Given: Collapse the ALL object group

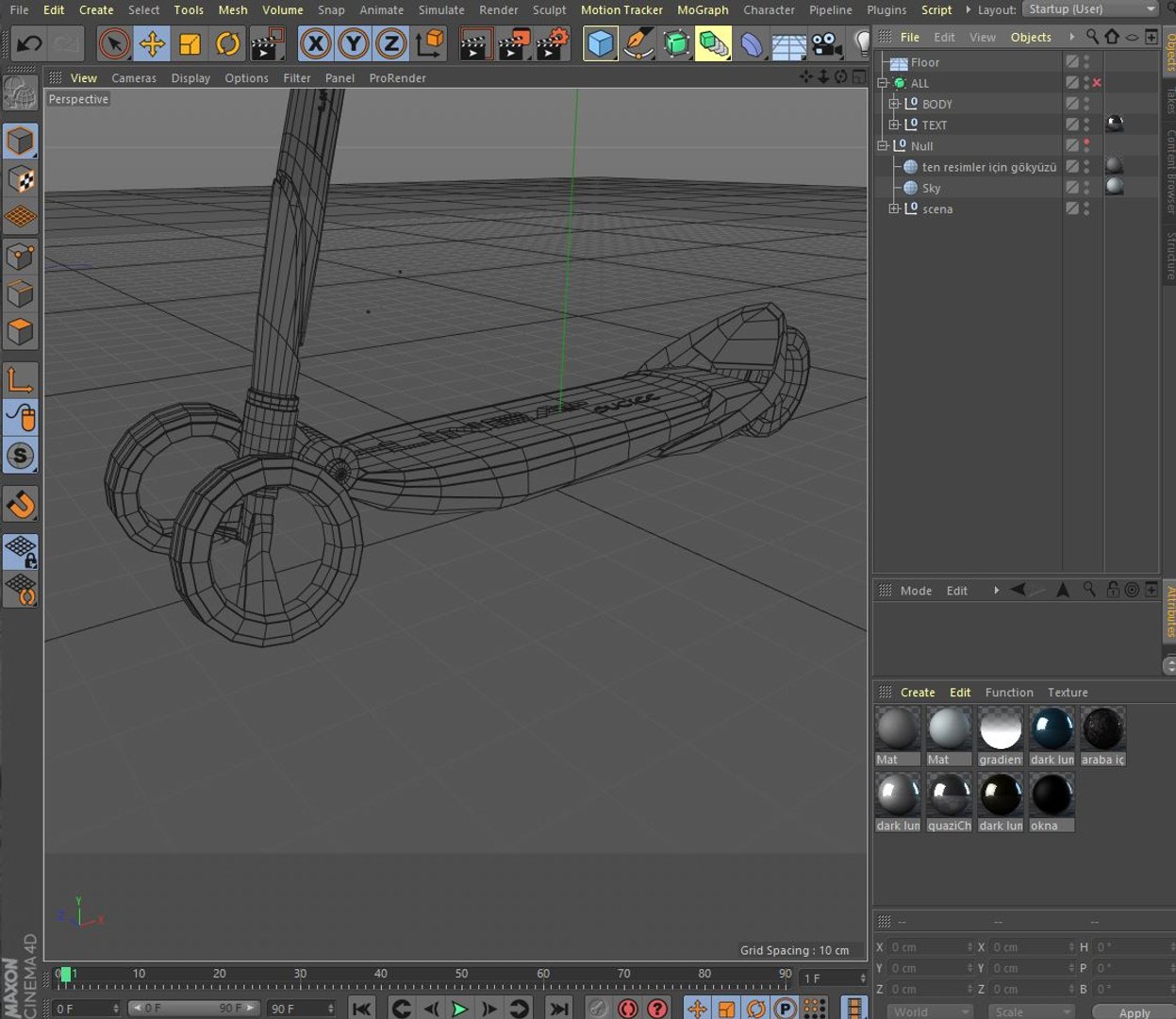Looking at the screenshot, I should [883, 83].
